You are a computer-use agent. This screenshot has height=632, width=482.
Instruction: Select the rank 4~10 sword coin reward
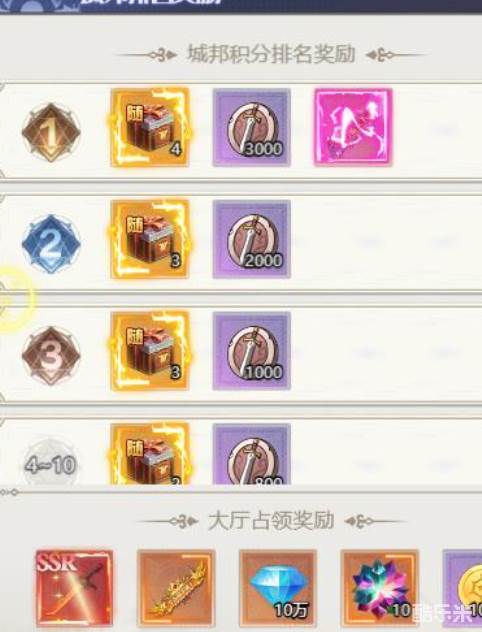pos(251,453)
